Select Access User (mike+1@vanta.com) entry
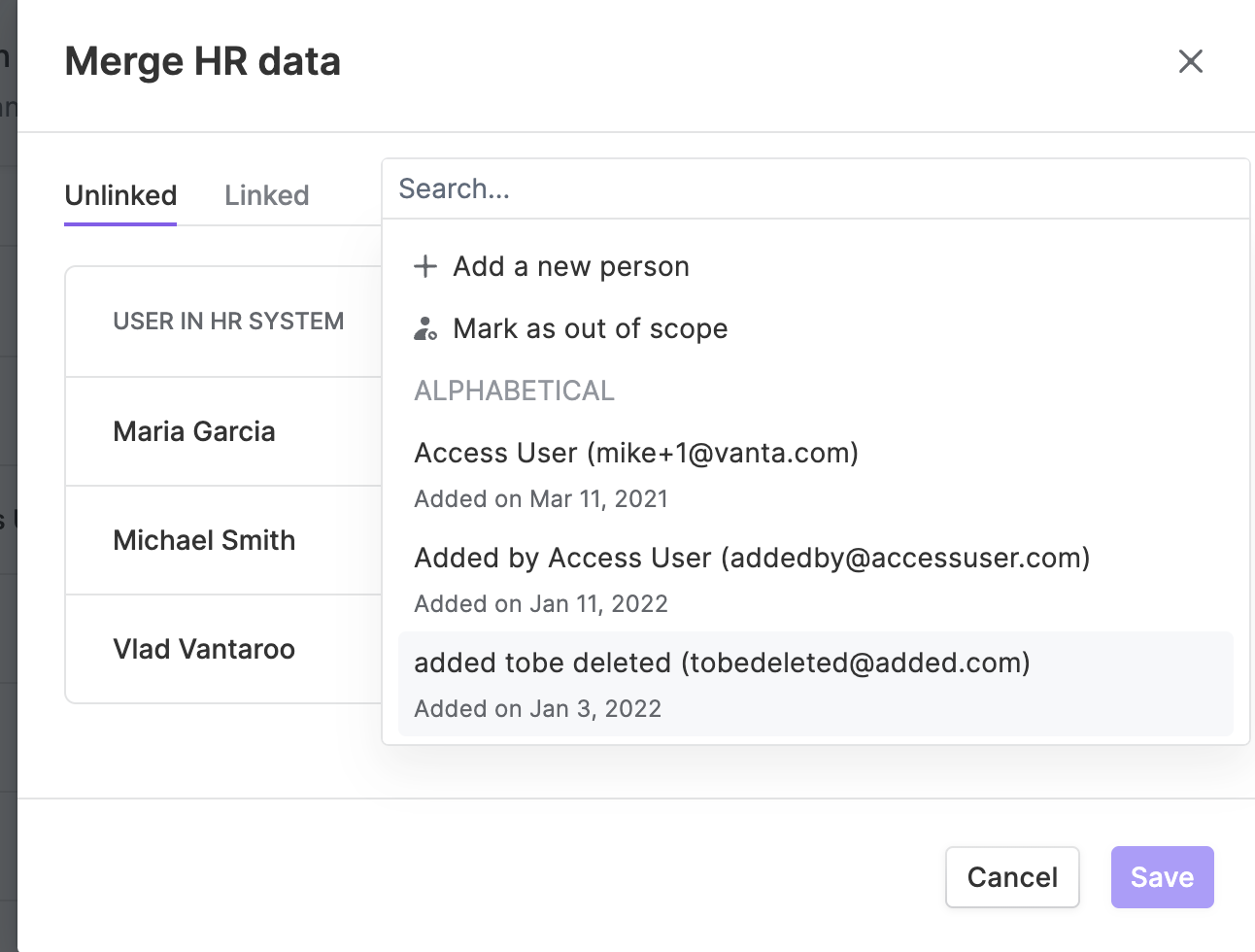 (x=815, y=474)
